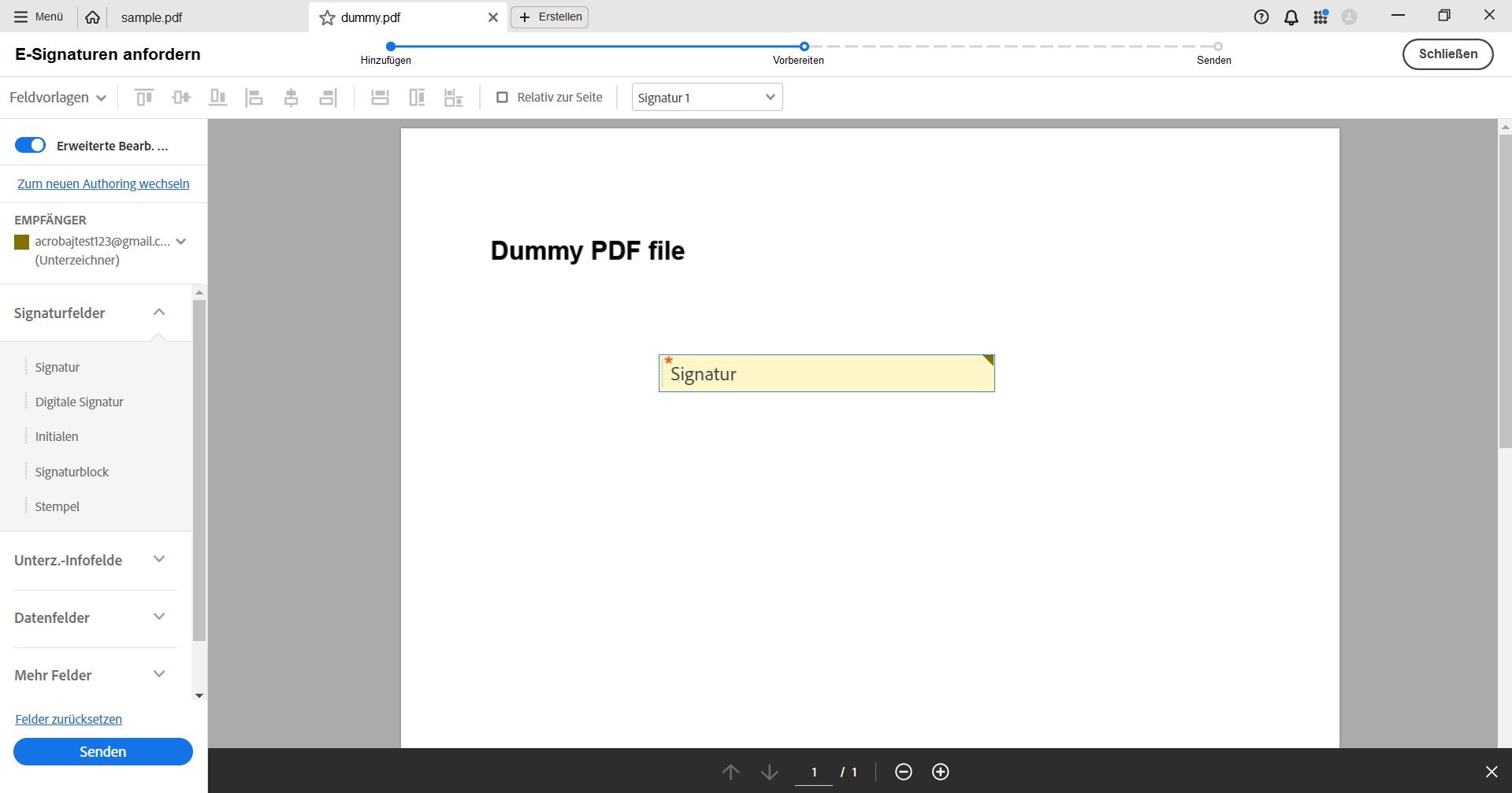
Task: Align fields to top edge
Action: 144,98
